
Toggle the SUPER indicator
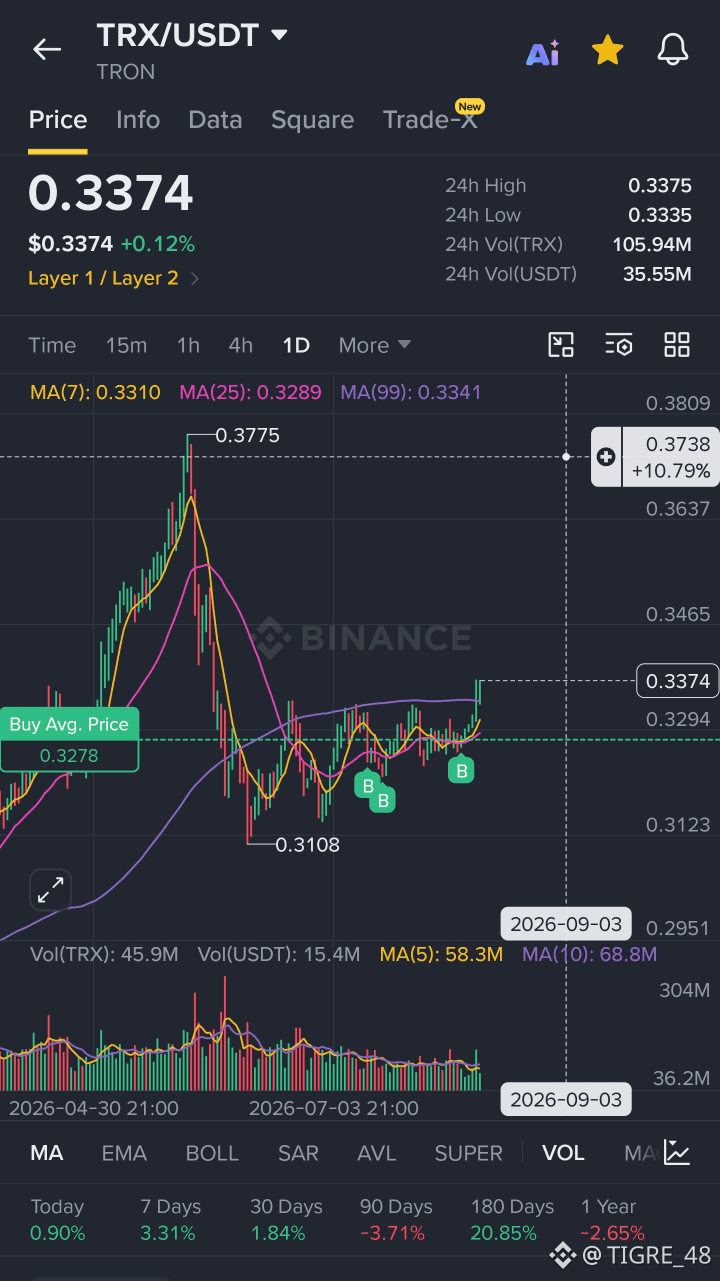pos(468,1153)
